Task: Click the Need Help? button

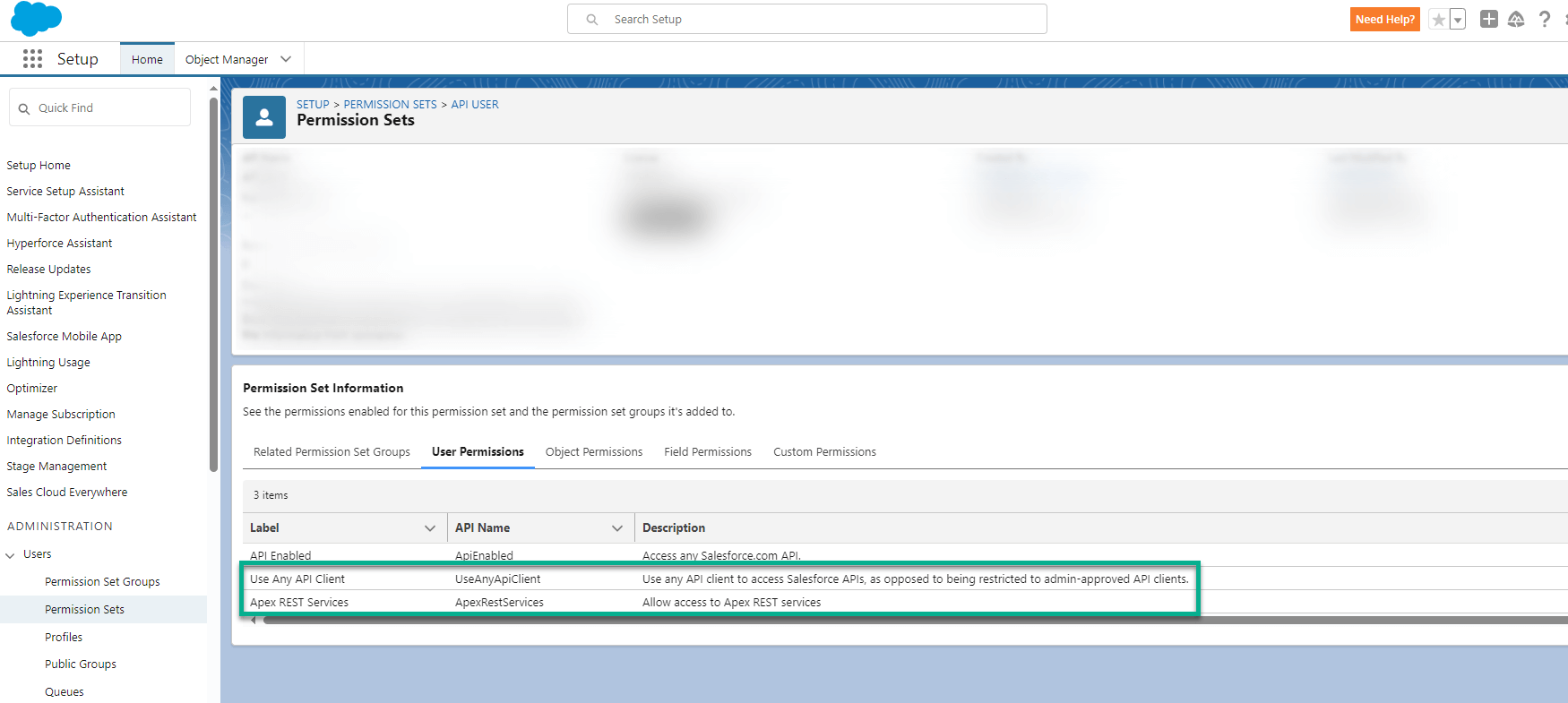Action: tap(1385, 20)
